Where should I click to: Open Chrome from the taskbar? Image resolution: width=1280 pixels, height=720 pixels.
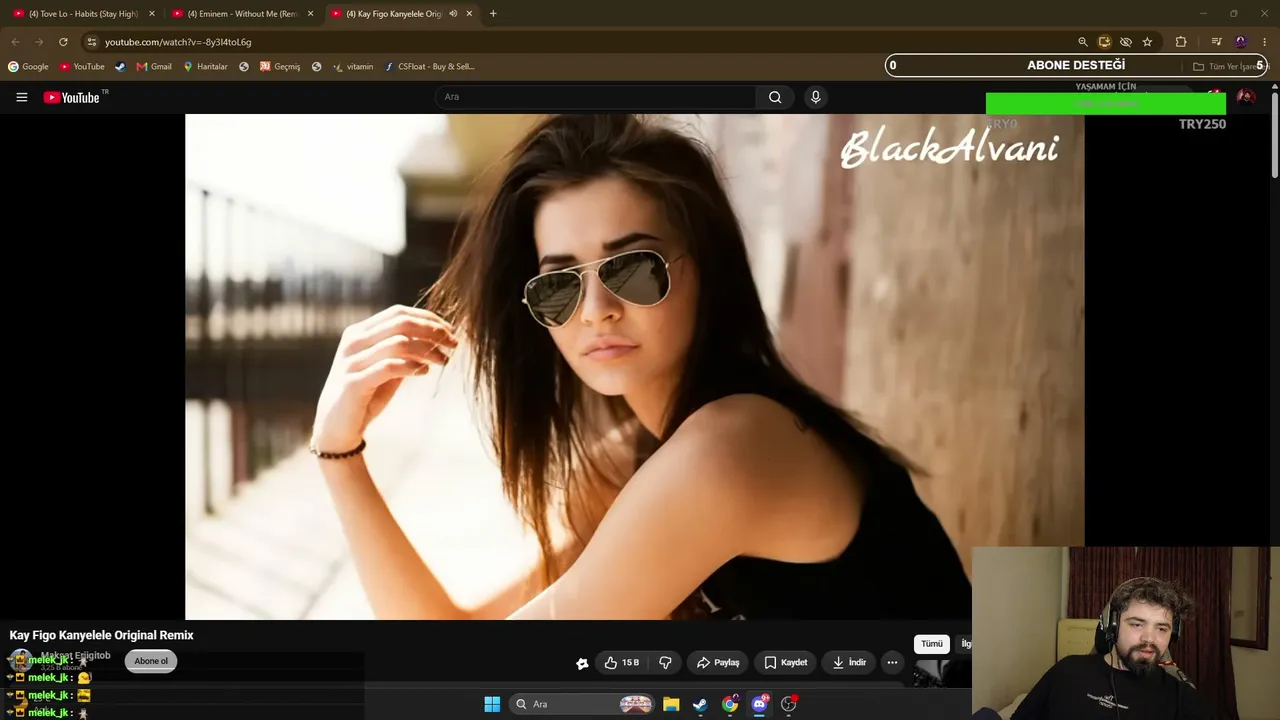730,704
